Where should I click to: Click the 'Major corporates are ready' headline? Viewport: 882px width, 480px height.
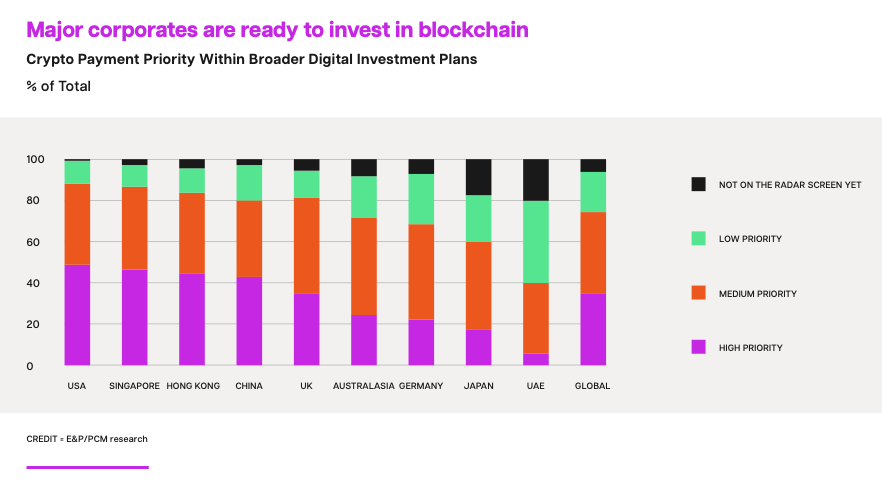277,30
